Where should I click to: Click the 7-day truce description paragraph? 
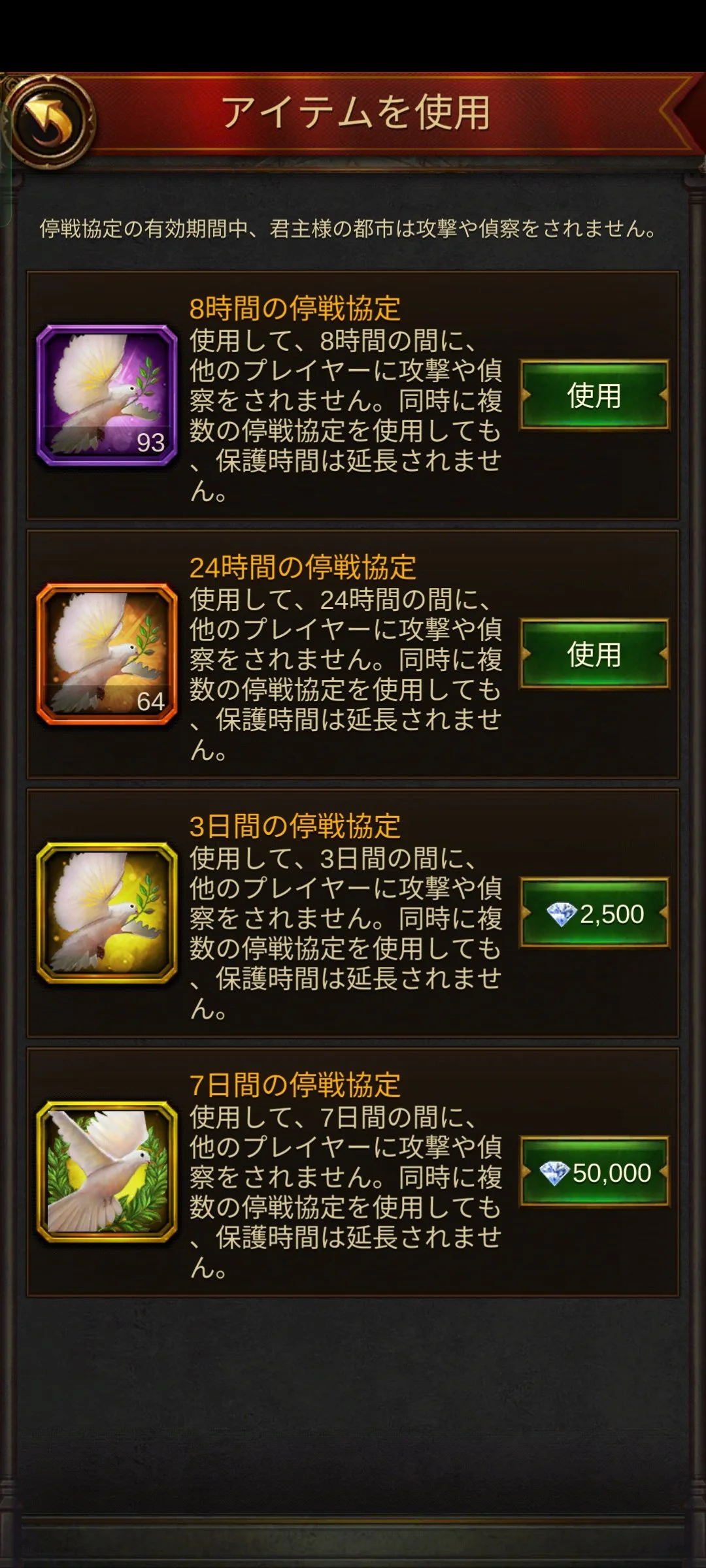[346, 1192]
